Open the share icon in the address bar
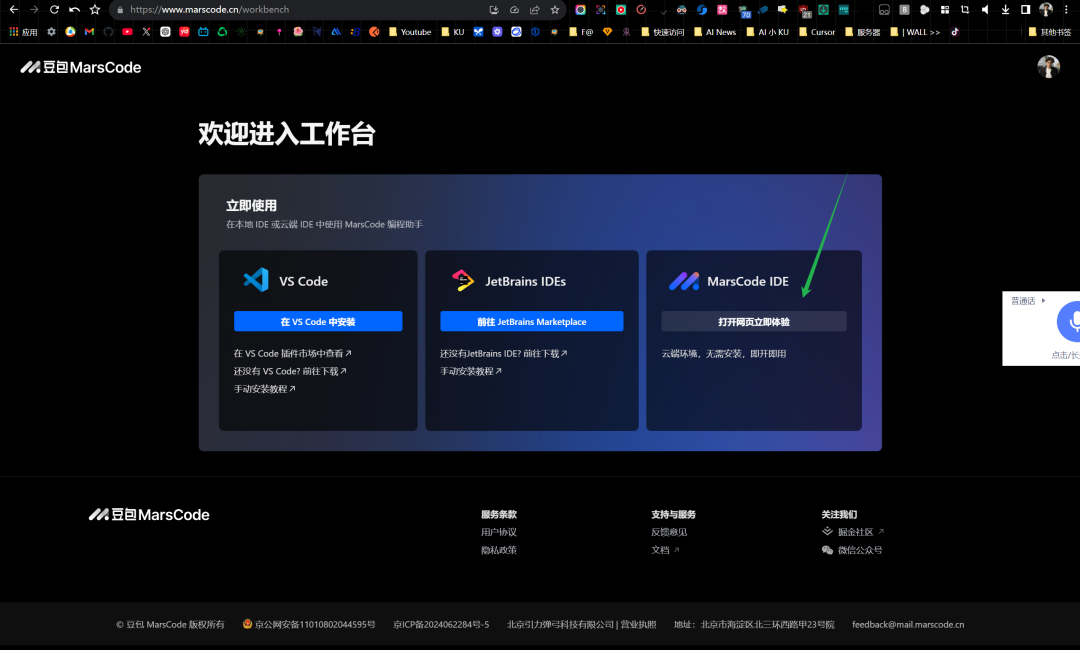The height and width of the screenshot is (650, 1080). tap(534, 10)
